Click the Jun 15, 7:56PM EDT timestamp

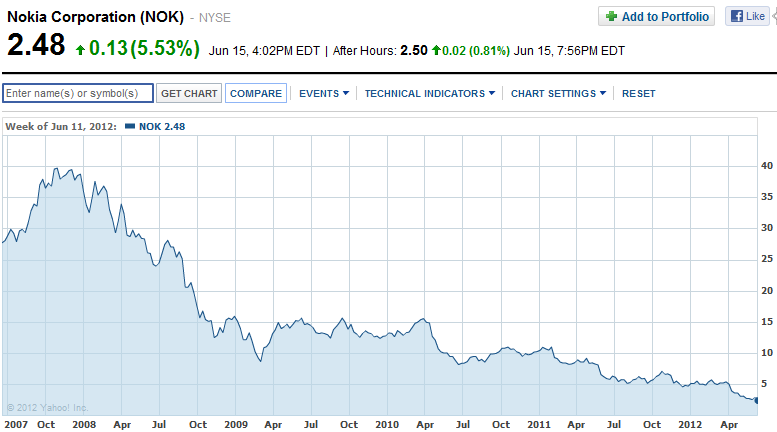(569, 51)
